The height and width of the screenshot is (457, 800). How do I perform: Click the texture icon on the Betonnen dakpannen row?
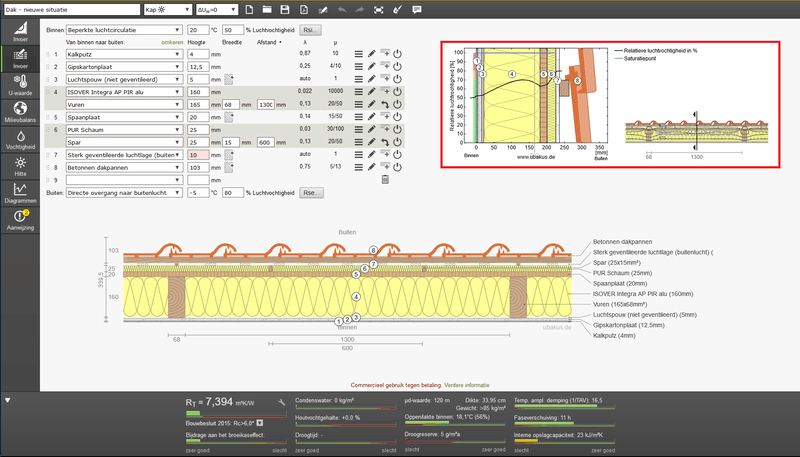coord(229,167)
